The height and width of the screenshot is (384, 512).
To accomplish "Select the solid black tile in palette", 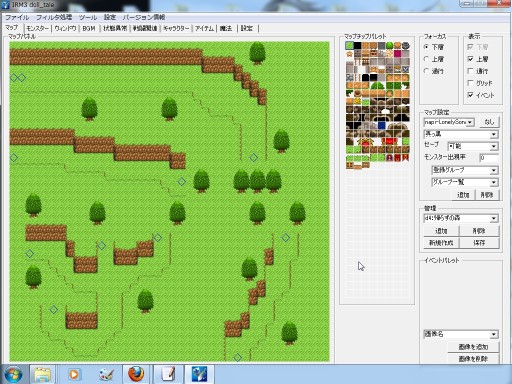I will point(358,45).
